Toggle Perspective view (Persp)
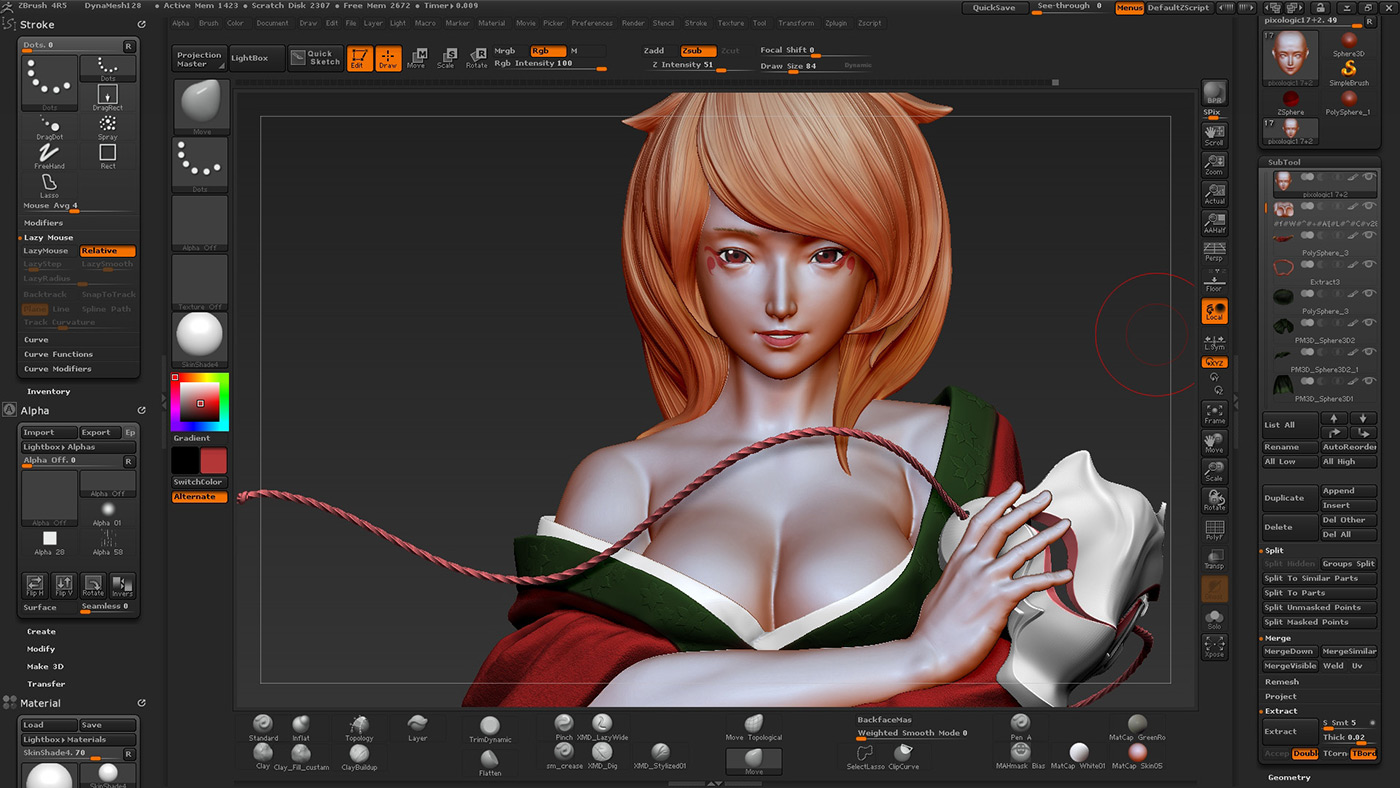The height and width of the screenshot is (788, 1400). (x=1214, y=252)
